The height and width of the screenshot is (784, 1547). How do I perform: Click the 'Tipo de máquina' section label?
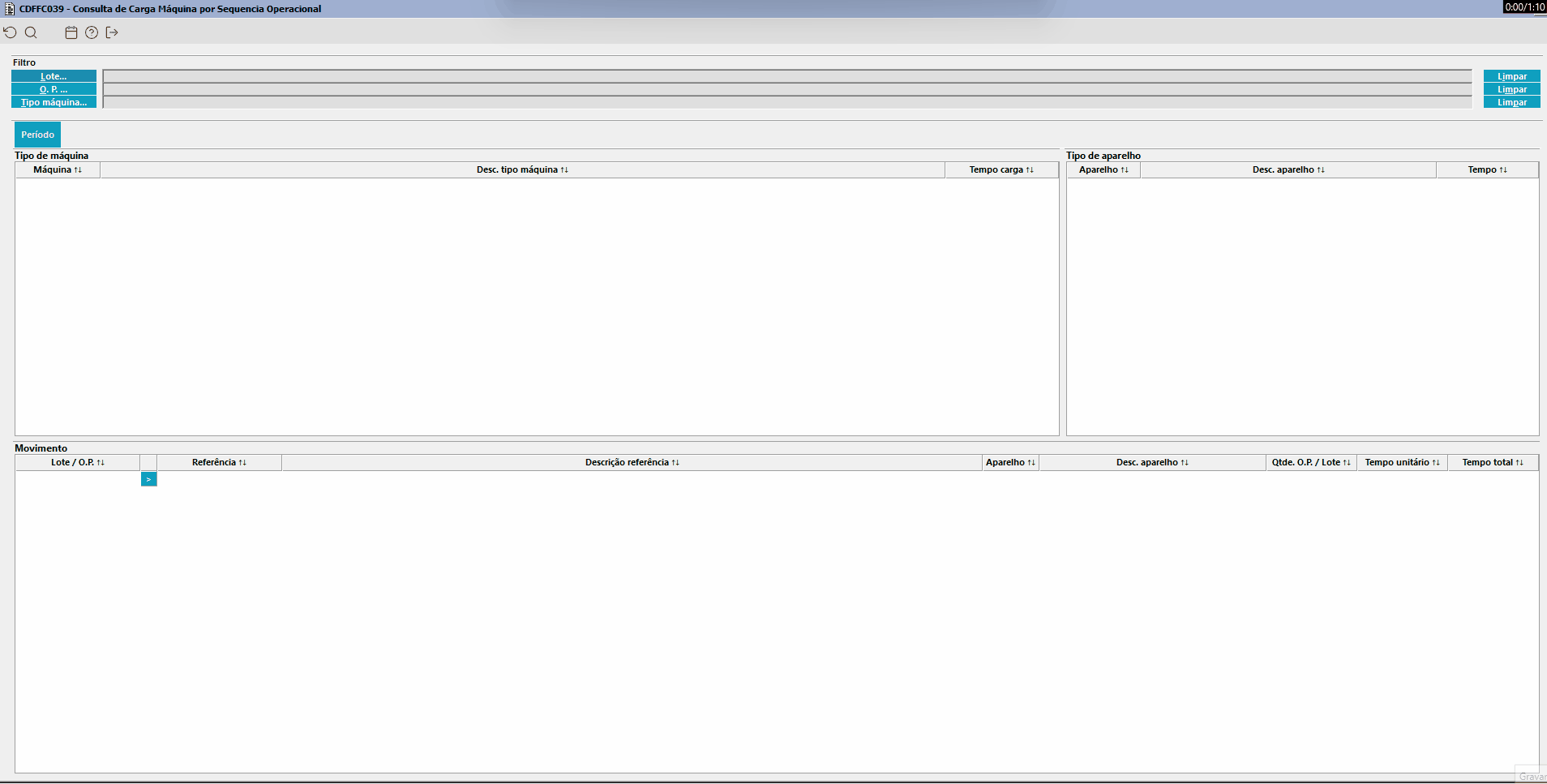(52, 156)
